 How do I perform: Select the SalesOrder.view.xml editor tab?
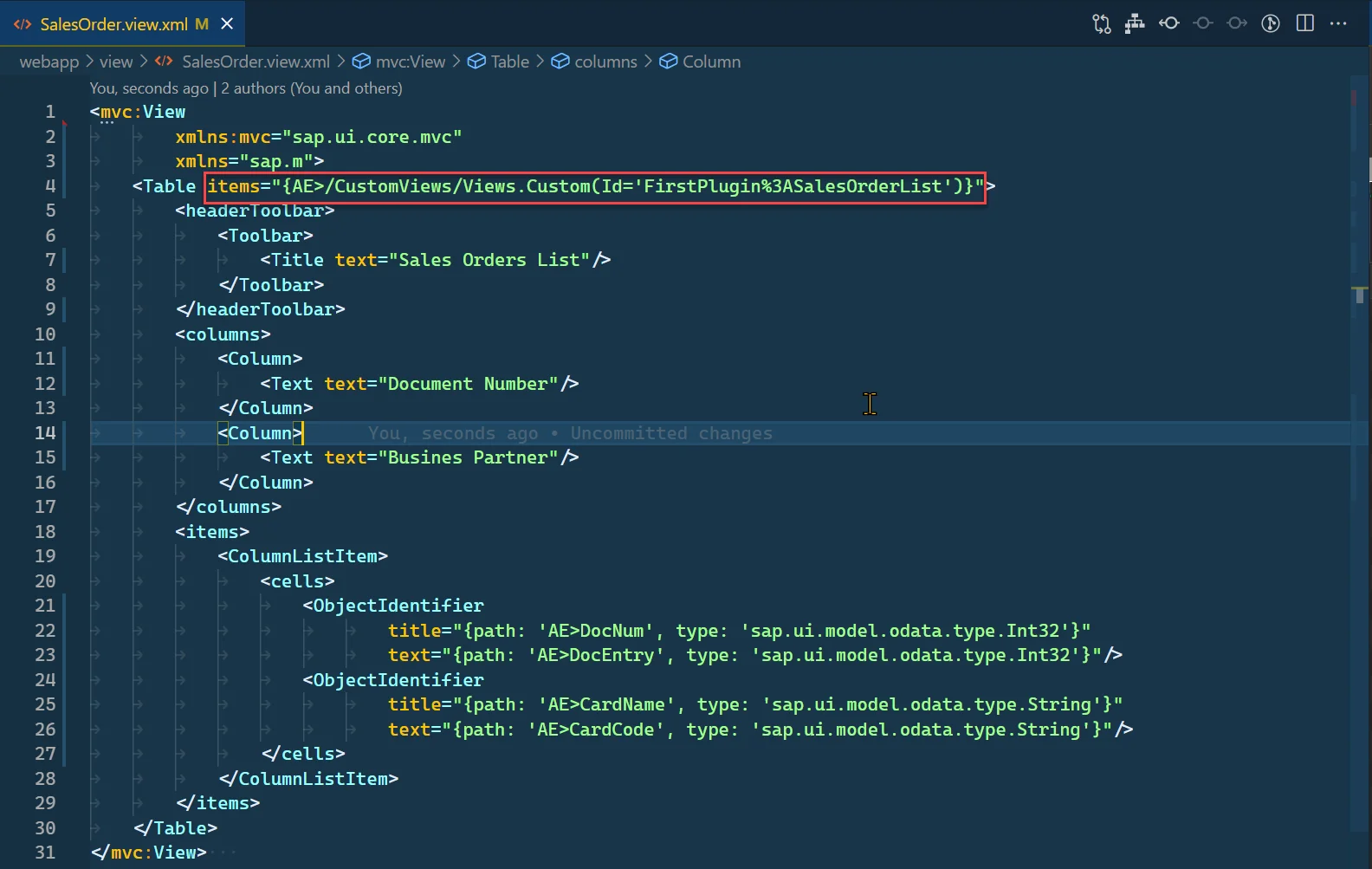113,24
